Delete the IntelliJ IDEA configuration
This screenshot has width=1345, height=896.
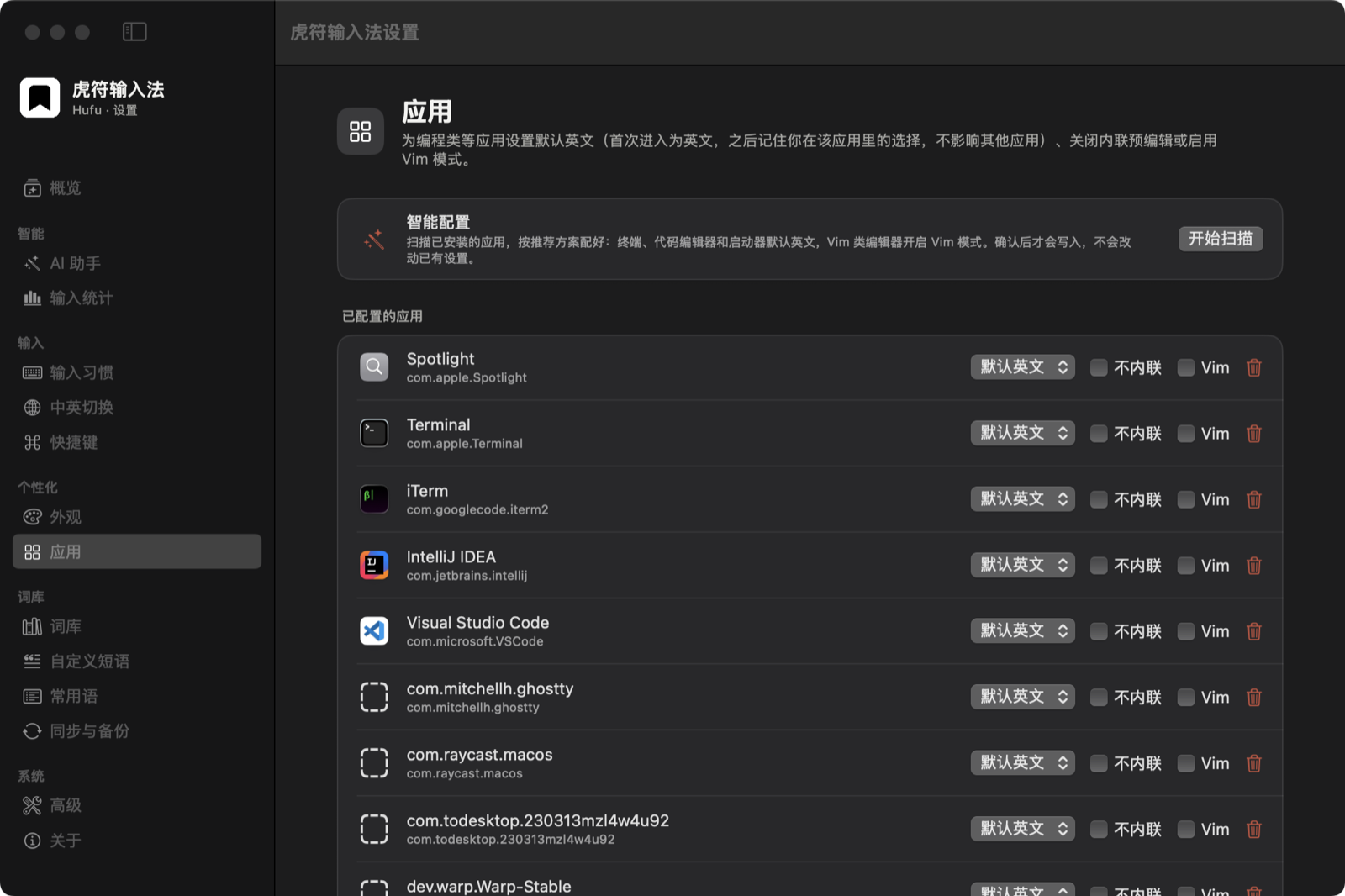(x=1254, y=566)
